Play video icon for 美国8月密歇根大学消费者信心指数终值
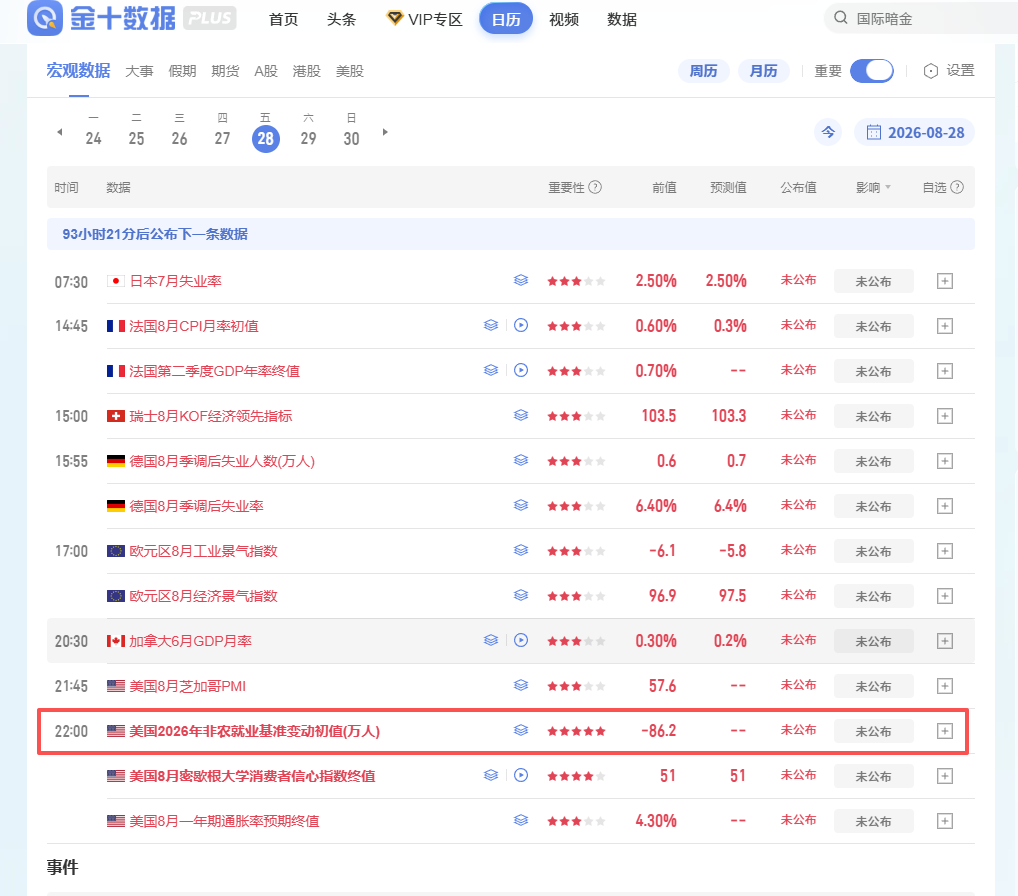1018x896 pixels. coord(521,775)
